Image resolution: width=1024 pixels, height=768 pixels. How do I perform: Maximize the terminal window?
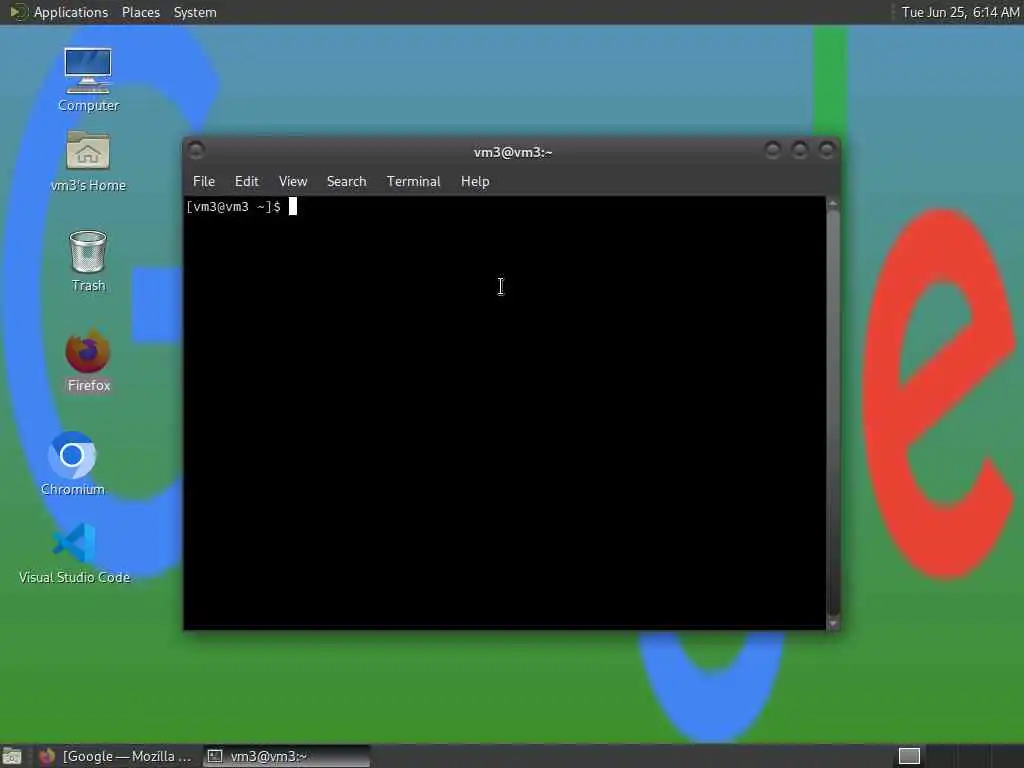[x=799, y=150]
